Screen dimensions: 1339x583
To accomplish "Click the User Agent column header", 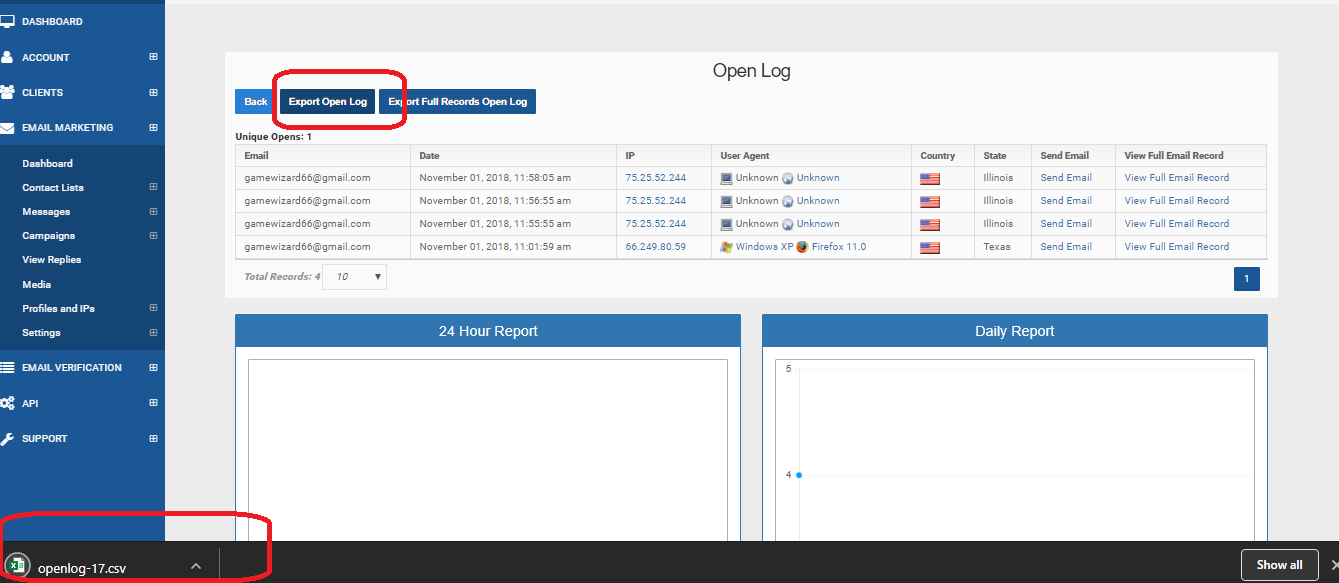I will [812, 156].
